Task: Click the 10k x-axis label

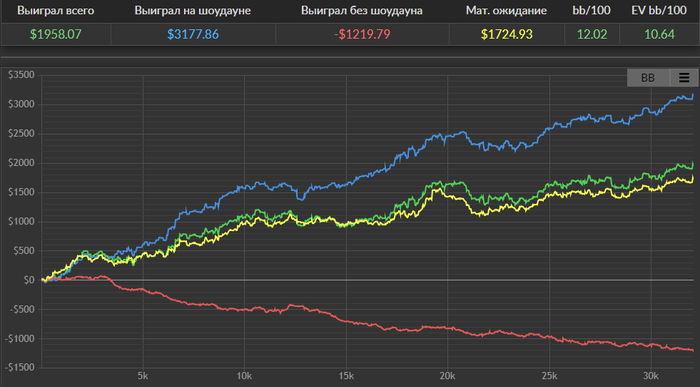Action: pyautogui.click(x=244, y=376)
